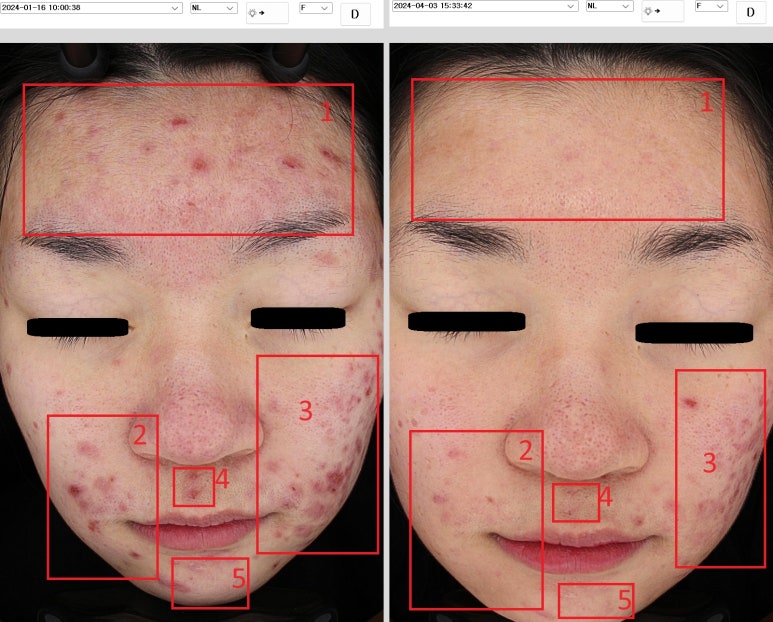The height and width of the screenshot is (622, 773).
Task: Click the light source icon in left panel
Action: pyautogui.click(x=267, y=13)
